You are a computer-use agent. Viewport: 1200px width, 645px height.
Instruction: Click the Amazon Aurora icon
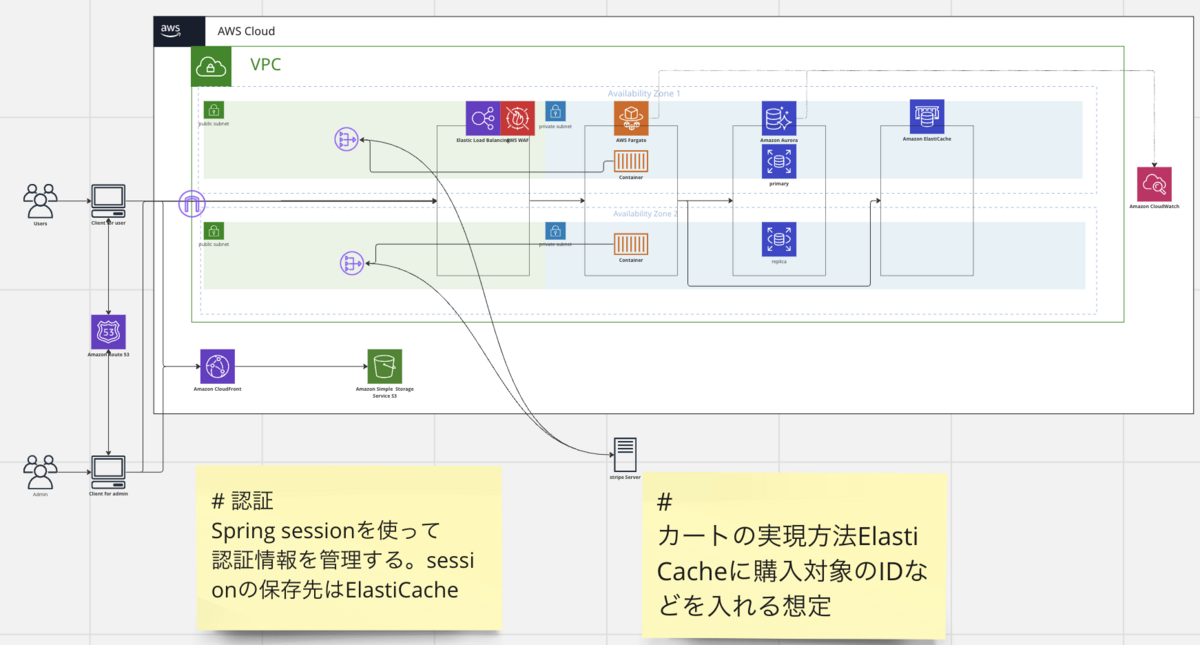pos(778,119)
